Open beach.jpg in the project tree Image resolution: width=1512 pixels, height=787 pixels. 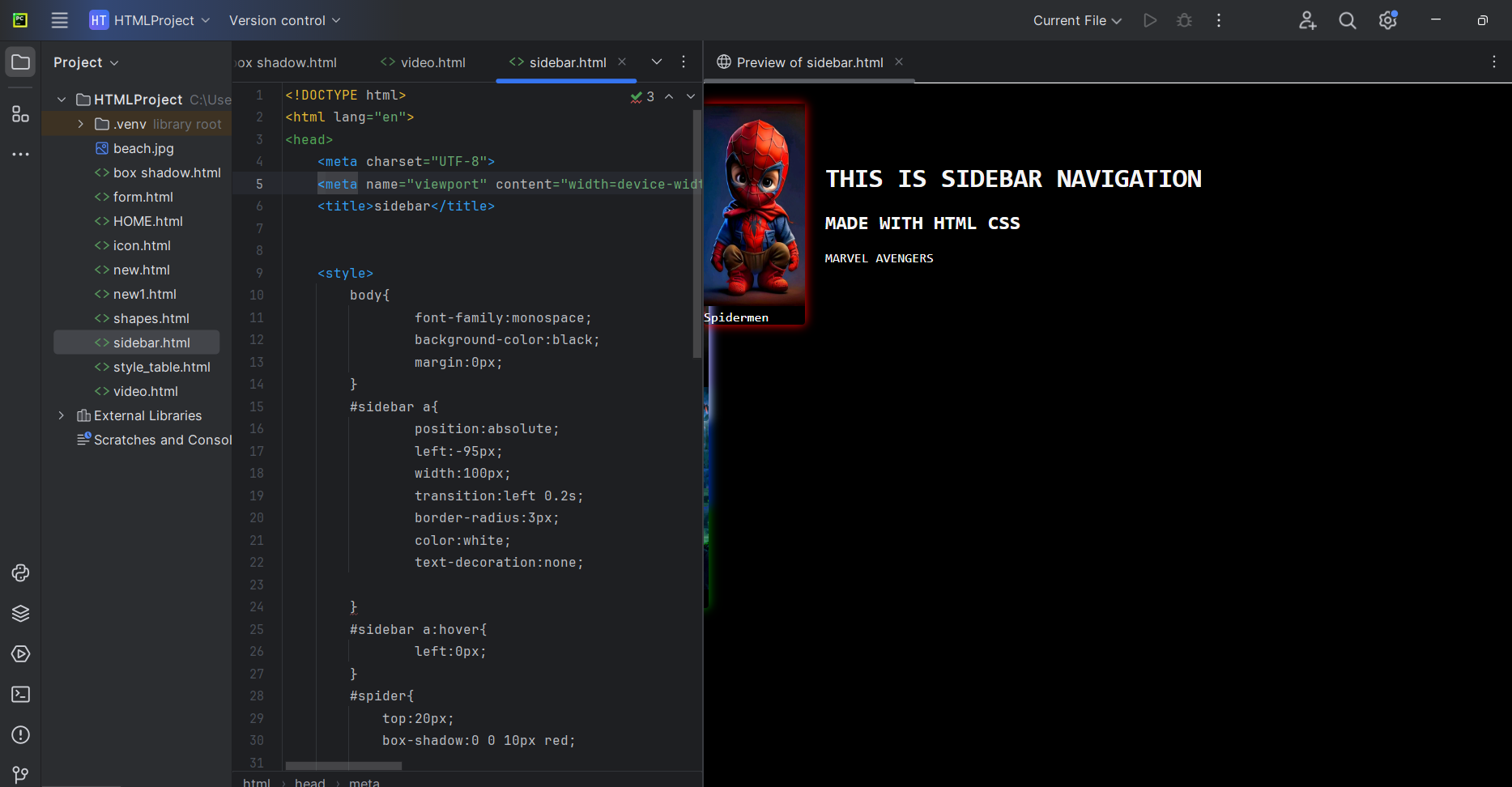pyautogui.click(x=143, y=148)
